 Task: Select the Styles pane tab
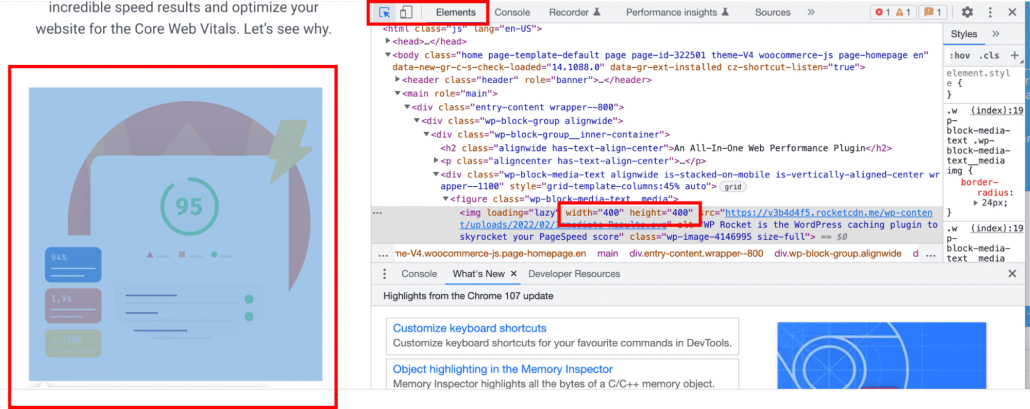coord(964,33)
